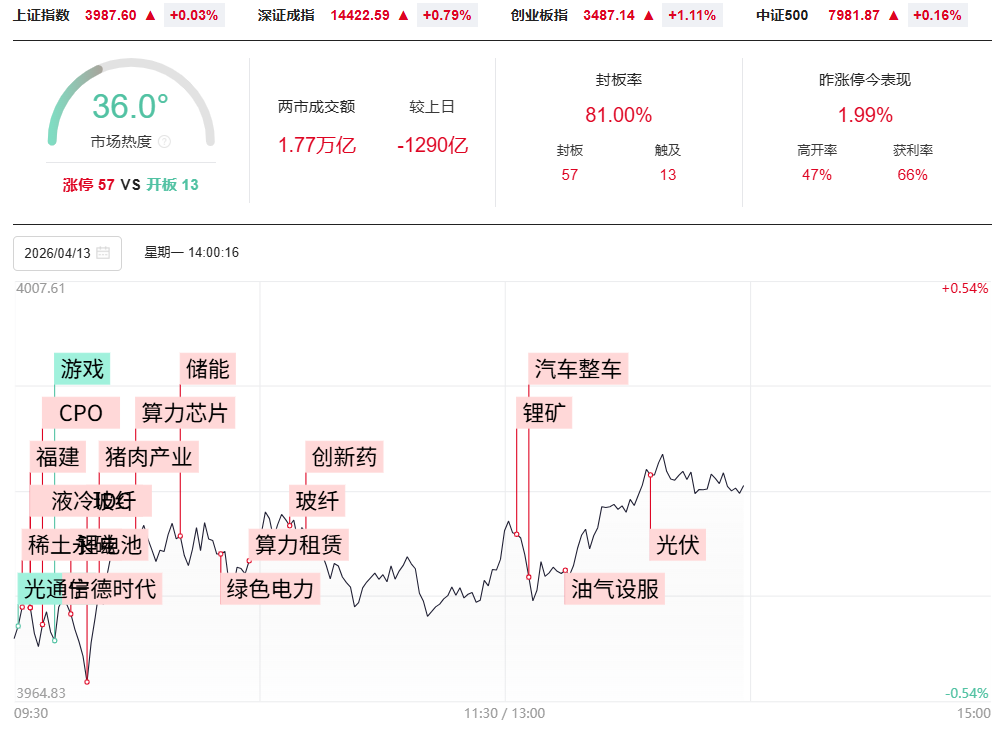Click the 汽车整车 sector label
The image size is (1007, 732).
578,369
